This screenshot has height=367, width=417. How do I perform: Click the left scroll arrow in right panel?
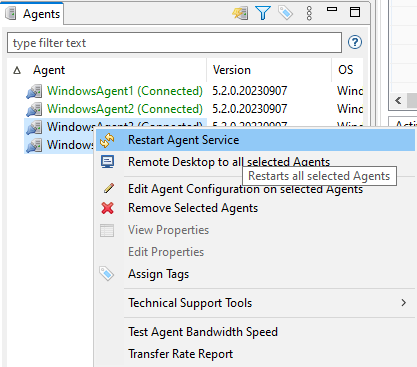pos(398,100)
